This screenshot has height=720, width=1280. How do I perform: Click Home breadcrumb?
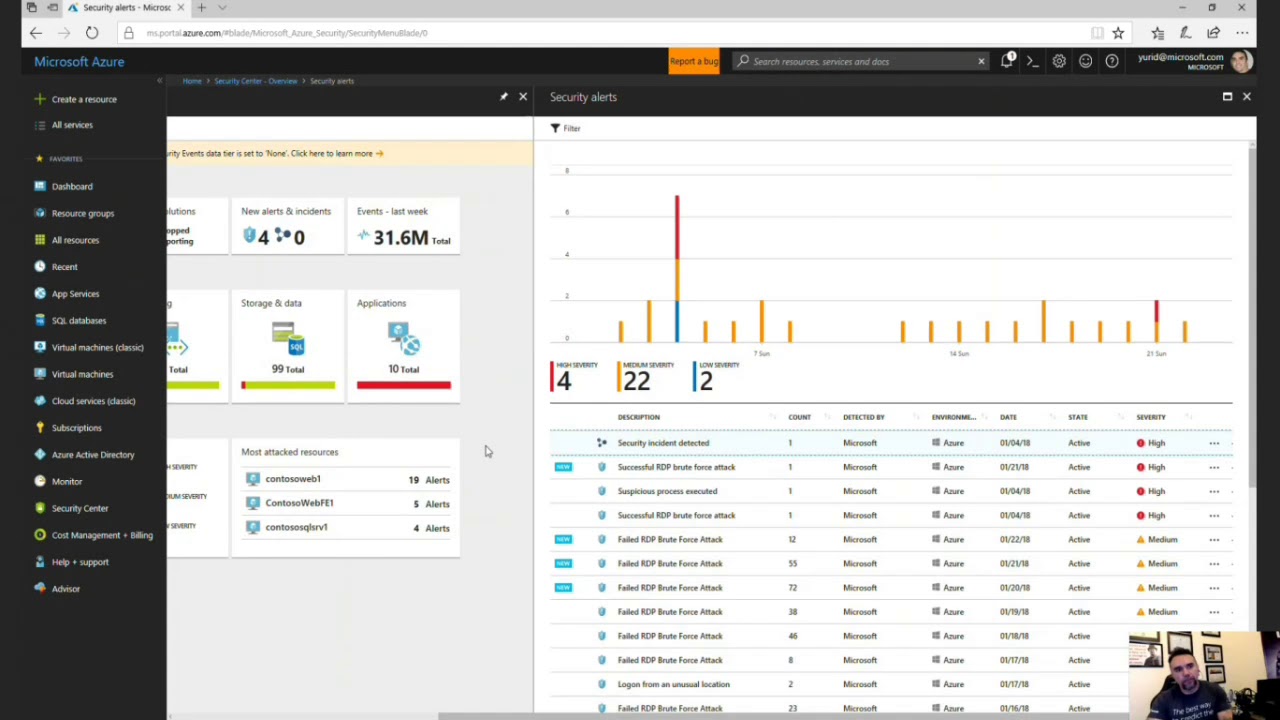[191, 81]
